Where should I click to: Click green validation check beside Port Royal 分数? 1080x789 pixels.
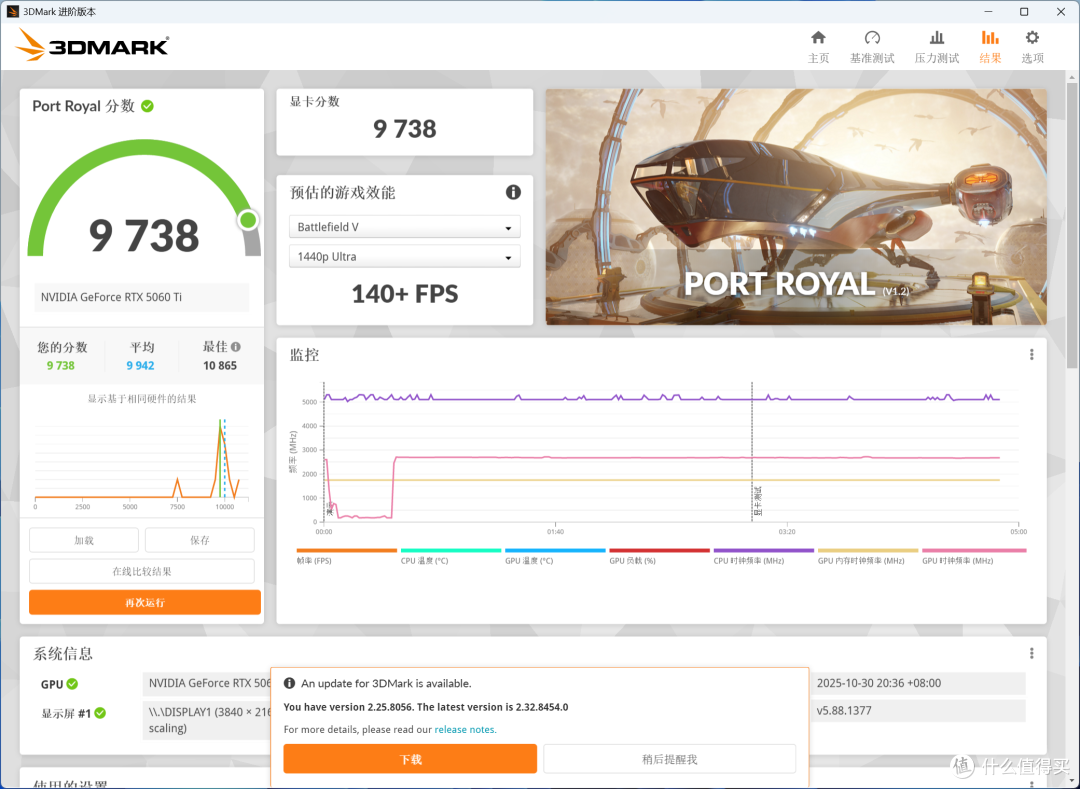click(147, 106)
